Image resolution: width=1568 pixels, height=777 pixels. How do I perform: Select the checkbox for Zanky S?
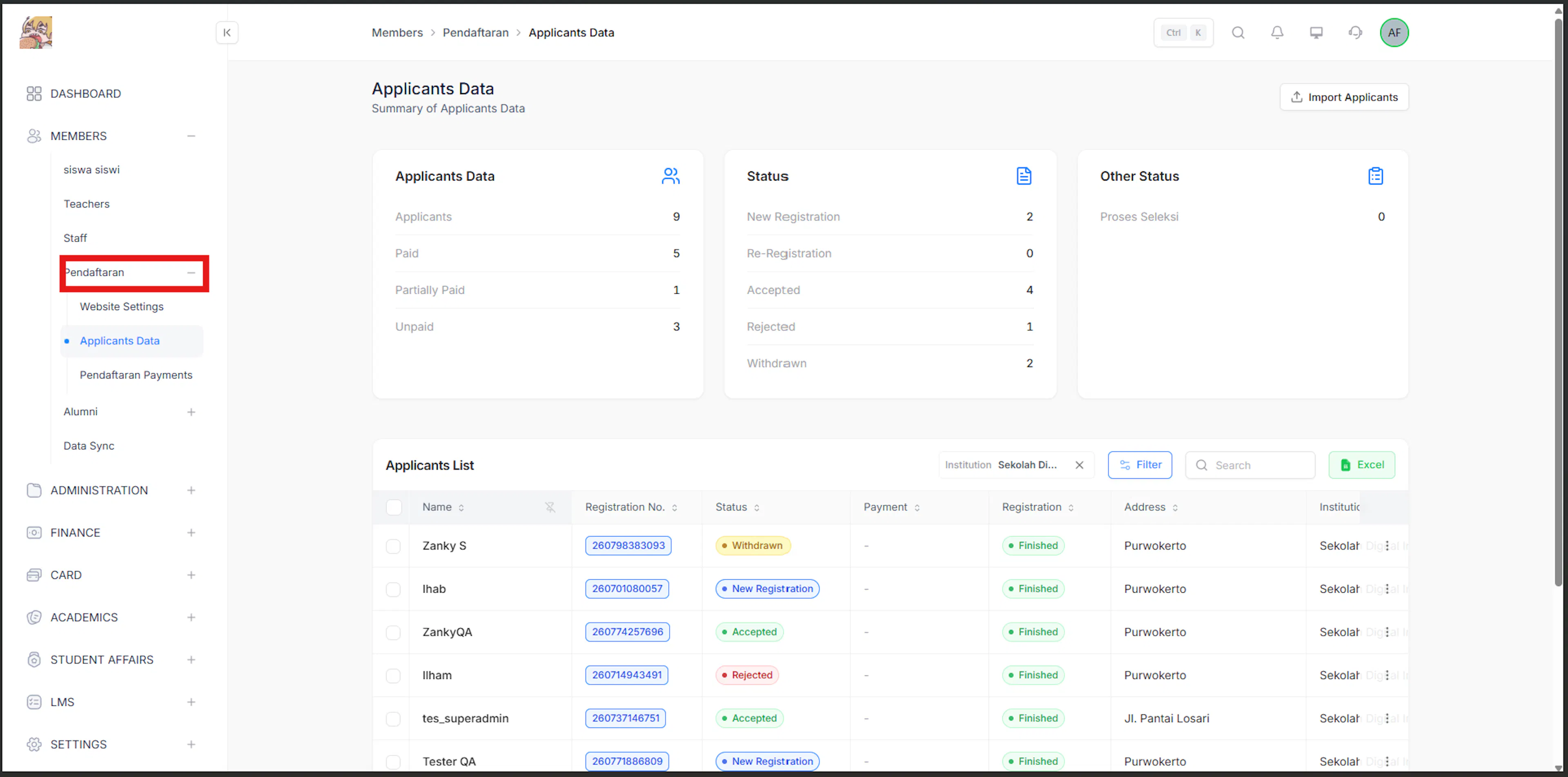(393, 546)
